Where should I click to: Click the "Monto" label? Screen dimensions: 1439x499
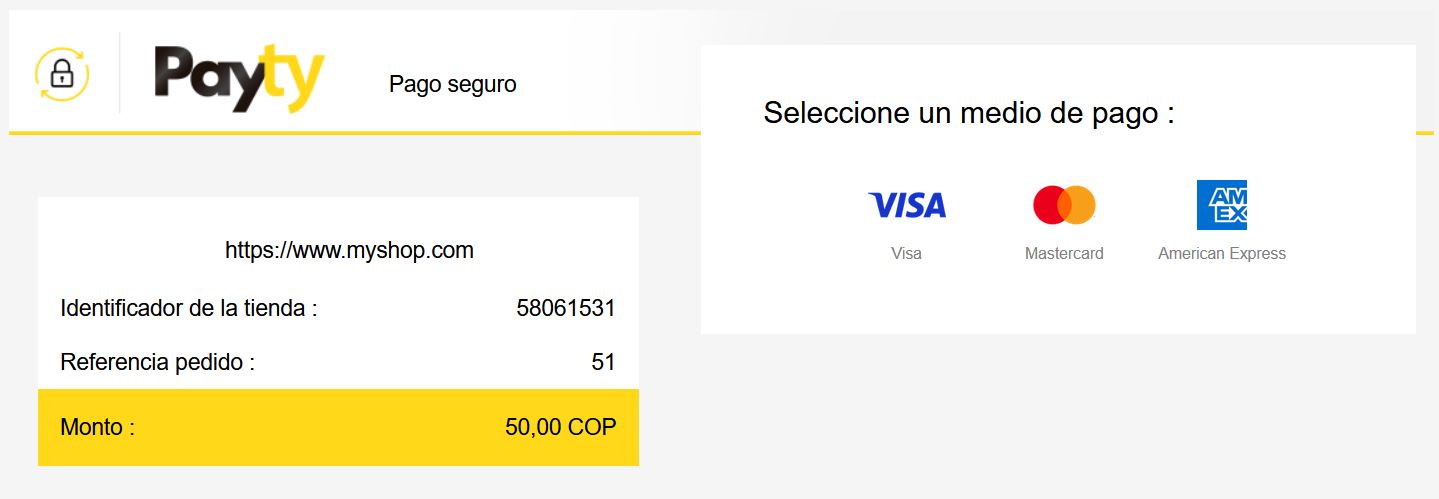click(x=97, y=428)
